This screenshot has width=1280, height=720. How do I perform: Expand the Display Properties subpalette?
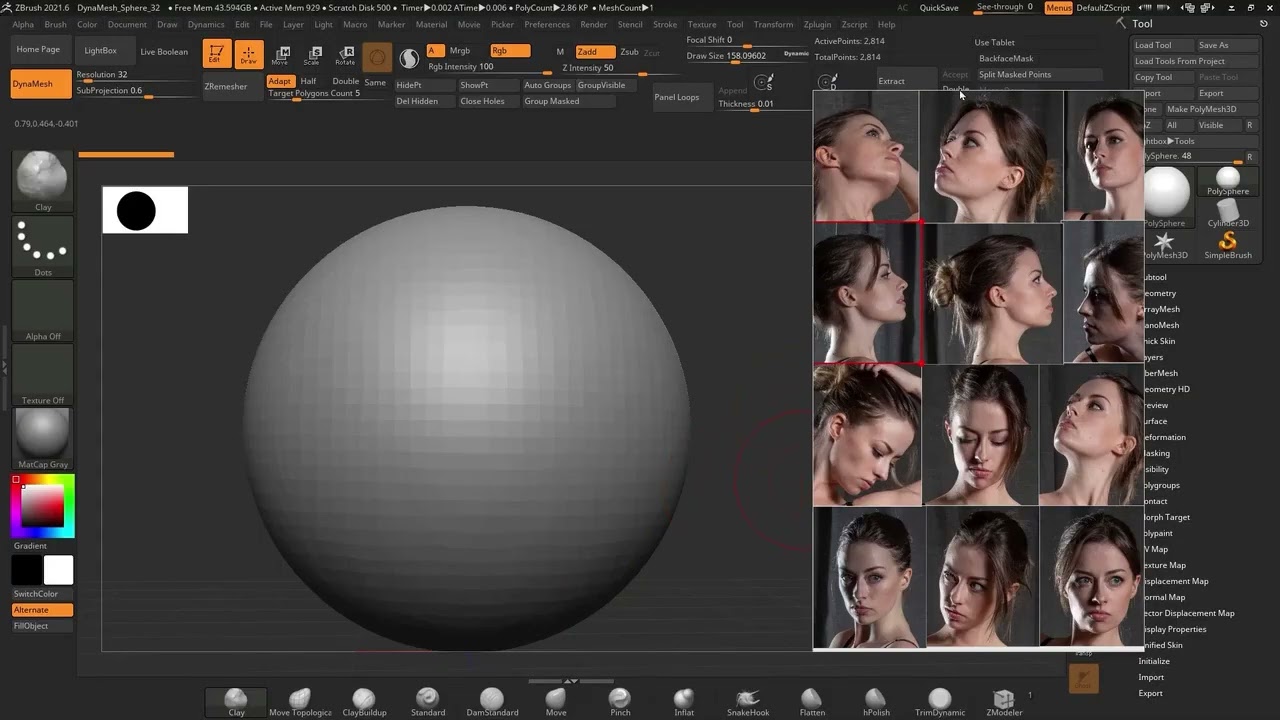[1174, 629]
